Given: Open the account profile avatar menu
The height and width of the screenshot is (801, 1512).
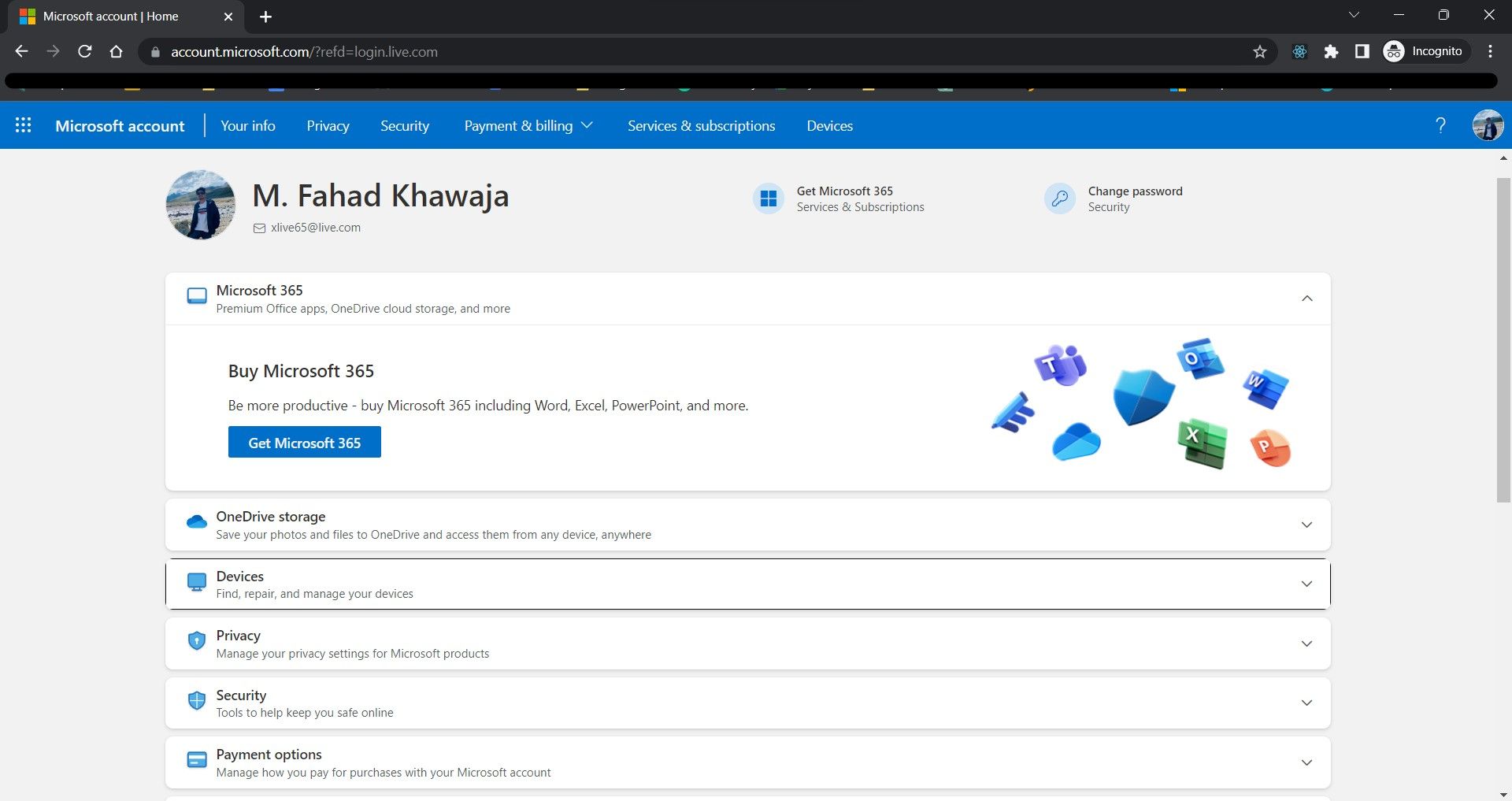Looking at the screenshot, I should pyautogui.click(x=1487, y=124).
